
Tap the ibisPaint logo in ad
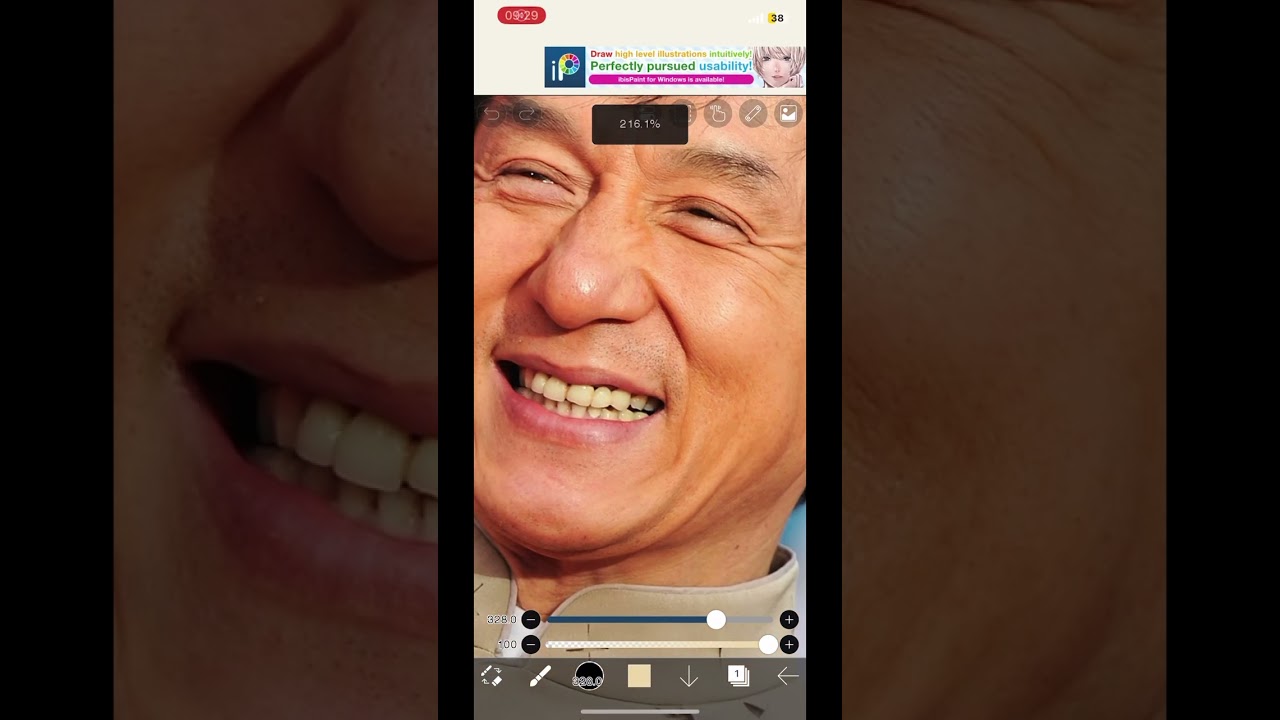pos(565,67)
